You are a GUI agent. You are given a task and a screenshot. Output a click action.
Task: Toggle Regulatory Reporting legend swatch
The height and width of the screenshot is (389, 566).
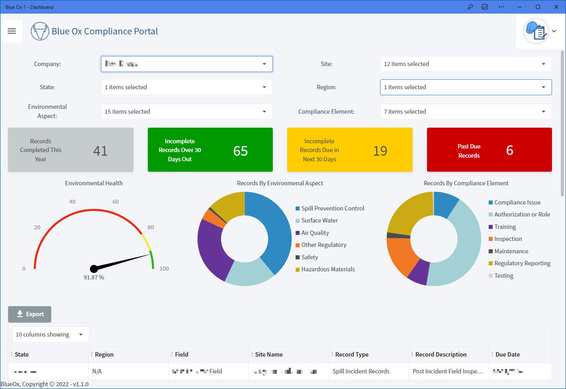491,263
